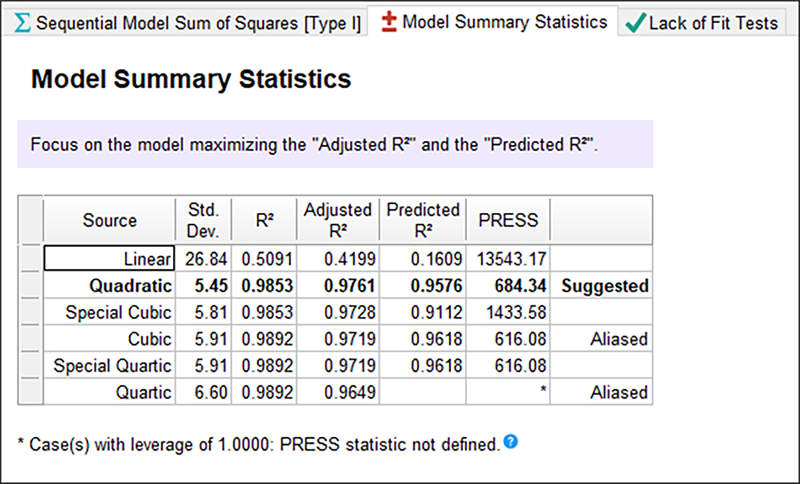Click the top-left corner cell to select the whole table
This screenshot has width=800, height=484.
[x=30, y=220]
